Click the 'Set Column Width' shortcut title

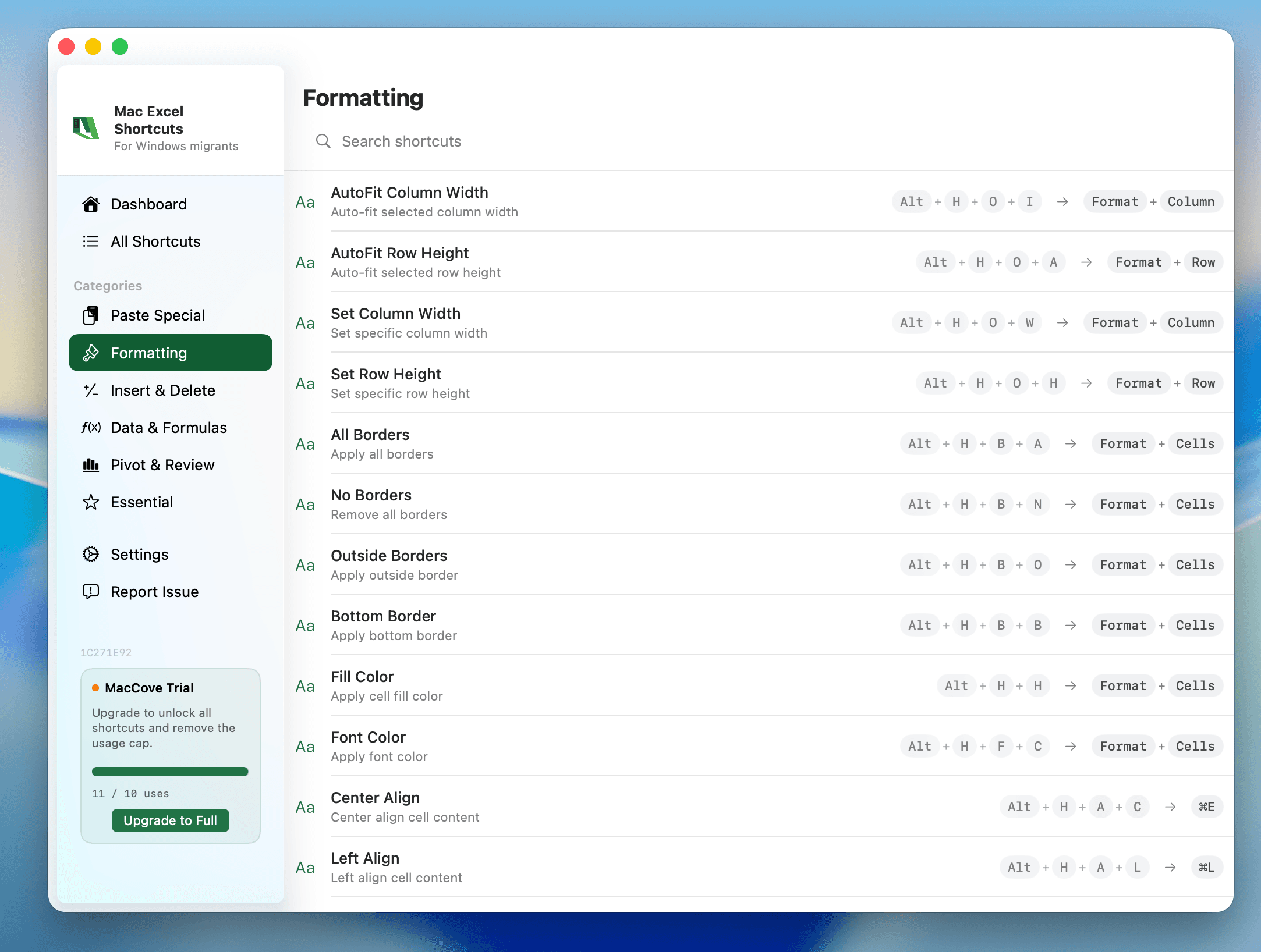[x=396, y=314]
